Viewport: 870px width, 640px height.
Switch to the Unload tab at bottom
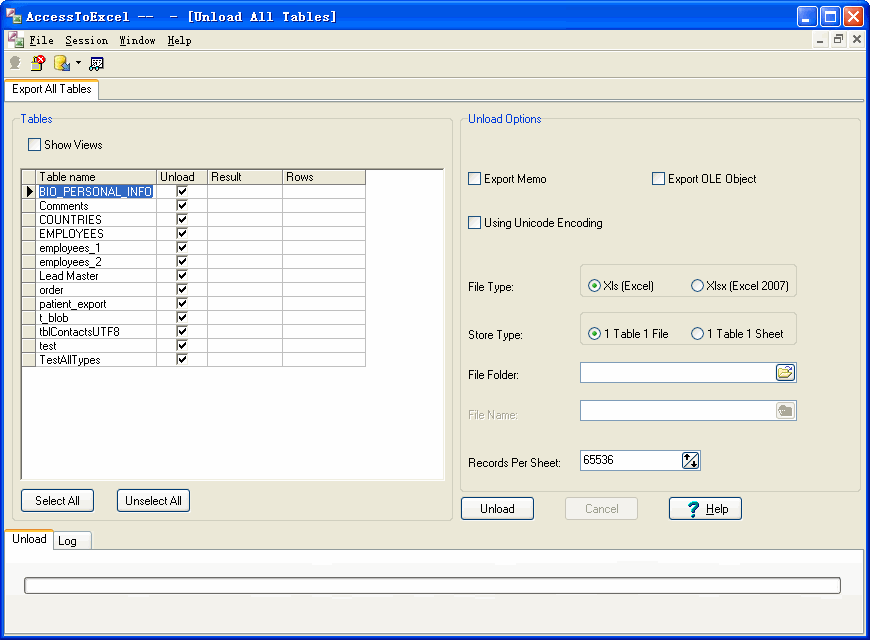click(x=29, y=539)
